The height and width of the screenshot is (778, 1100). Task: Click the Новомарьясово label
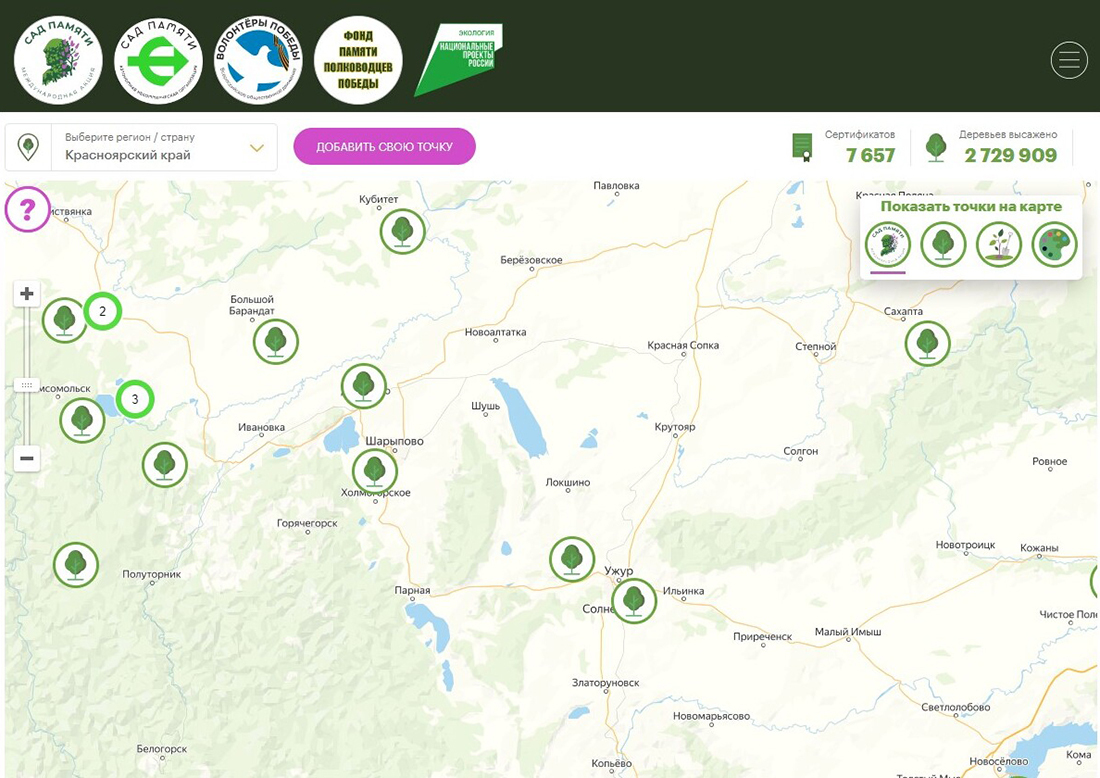711,716
